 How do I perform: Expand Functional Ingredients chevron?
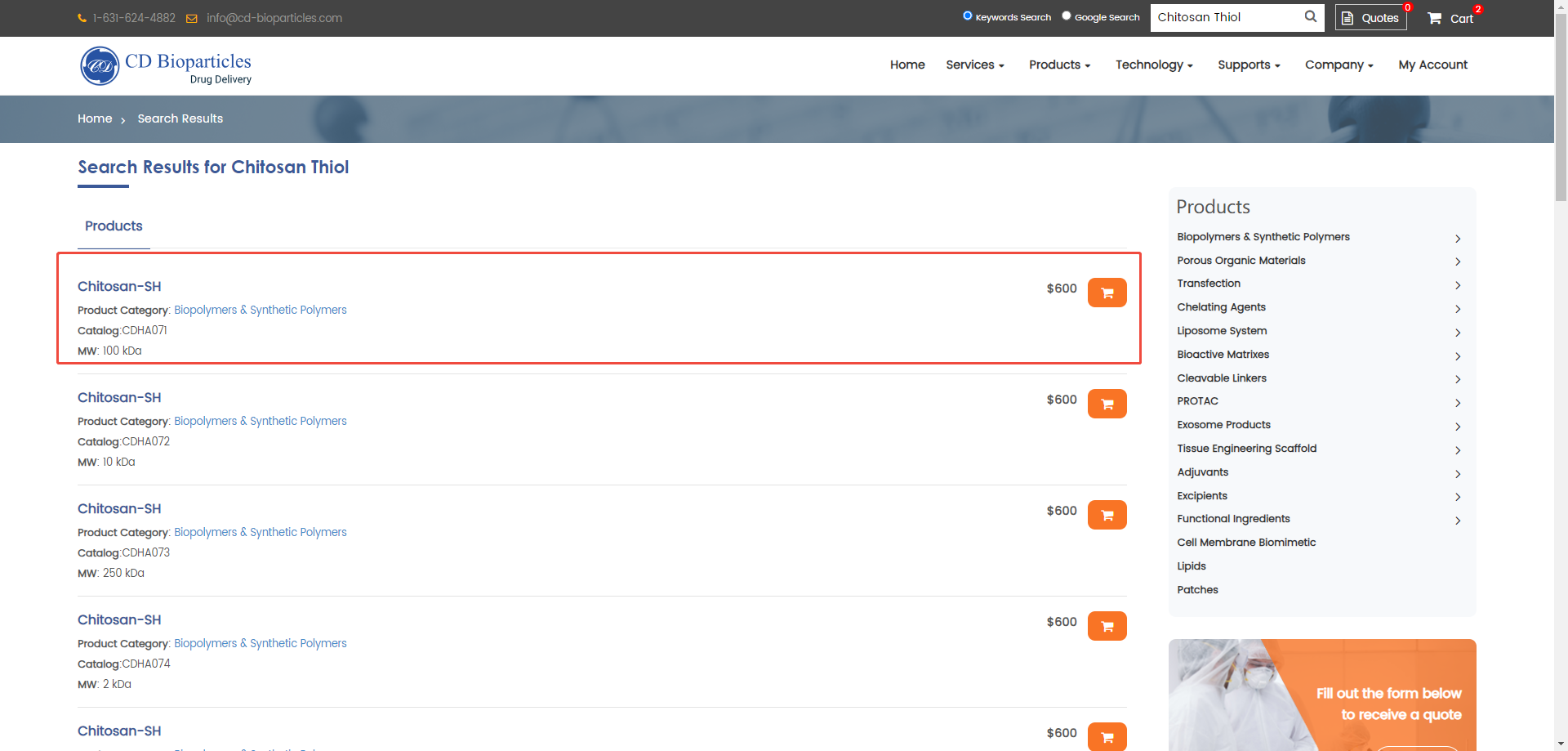click(x=1458, y=521)
